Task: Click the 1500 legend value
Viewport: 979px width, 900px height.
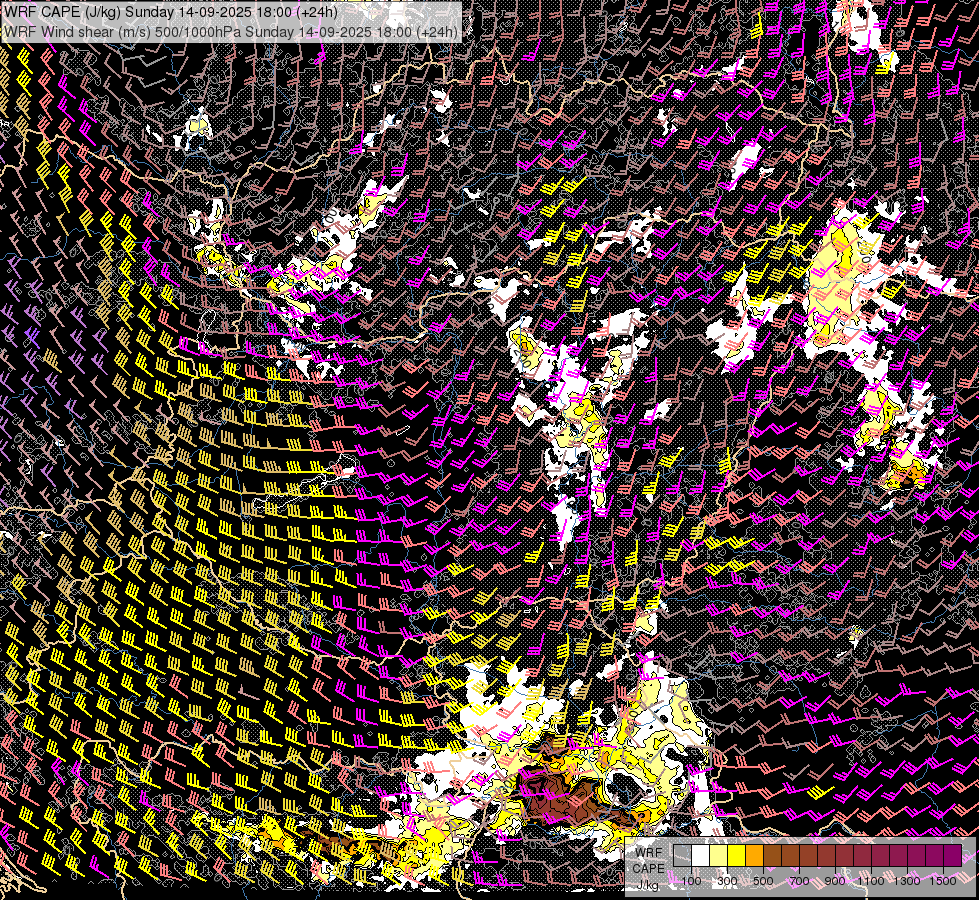Action: click(943, 881)
